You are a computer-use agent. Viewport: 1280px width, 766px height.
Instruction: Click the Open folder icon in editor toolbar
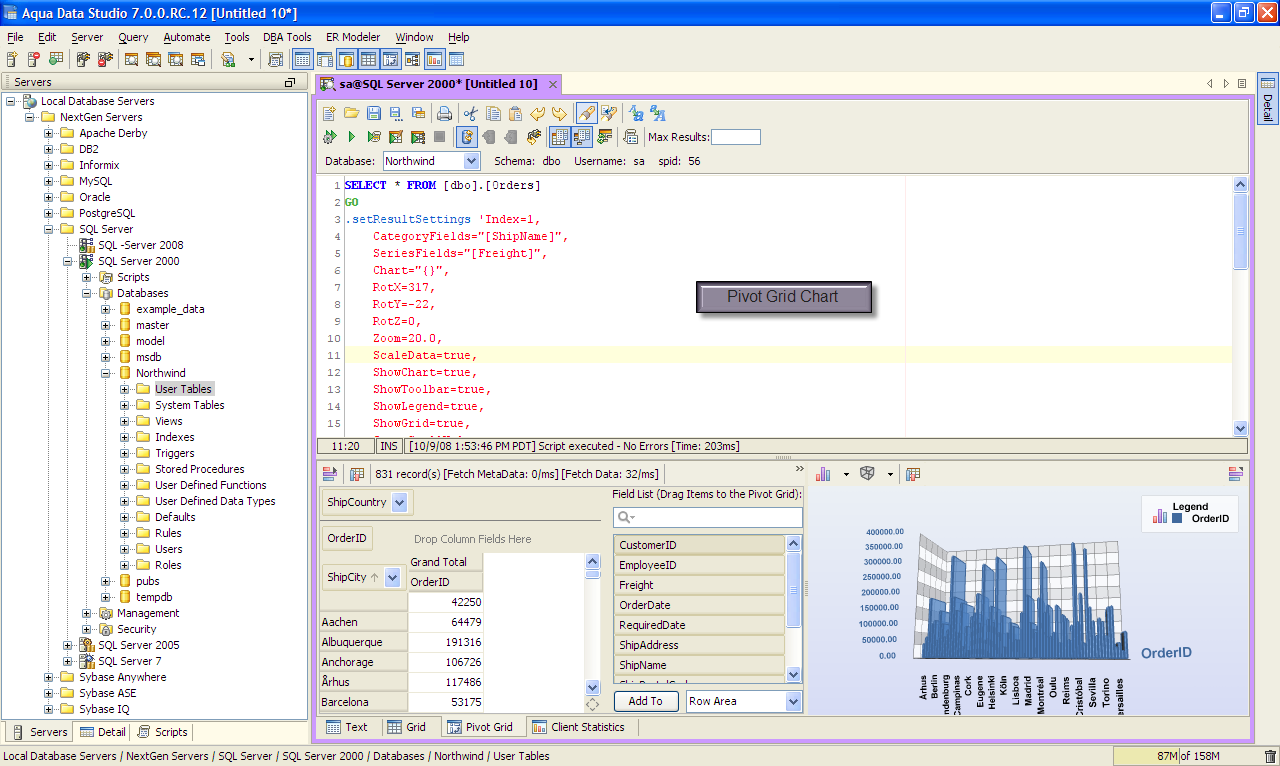(351, 113)
